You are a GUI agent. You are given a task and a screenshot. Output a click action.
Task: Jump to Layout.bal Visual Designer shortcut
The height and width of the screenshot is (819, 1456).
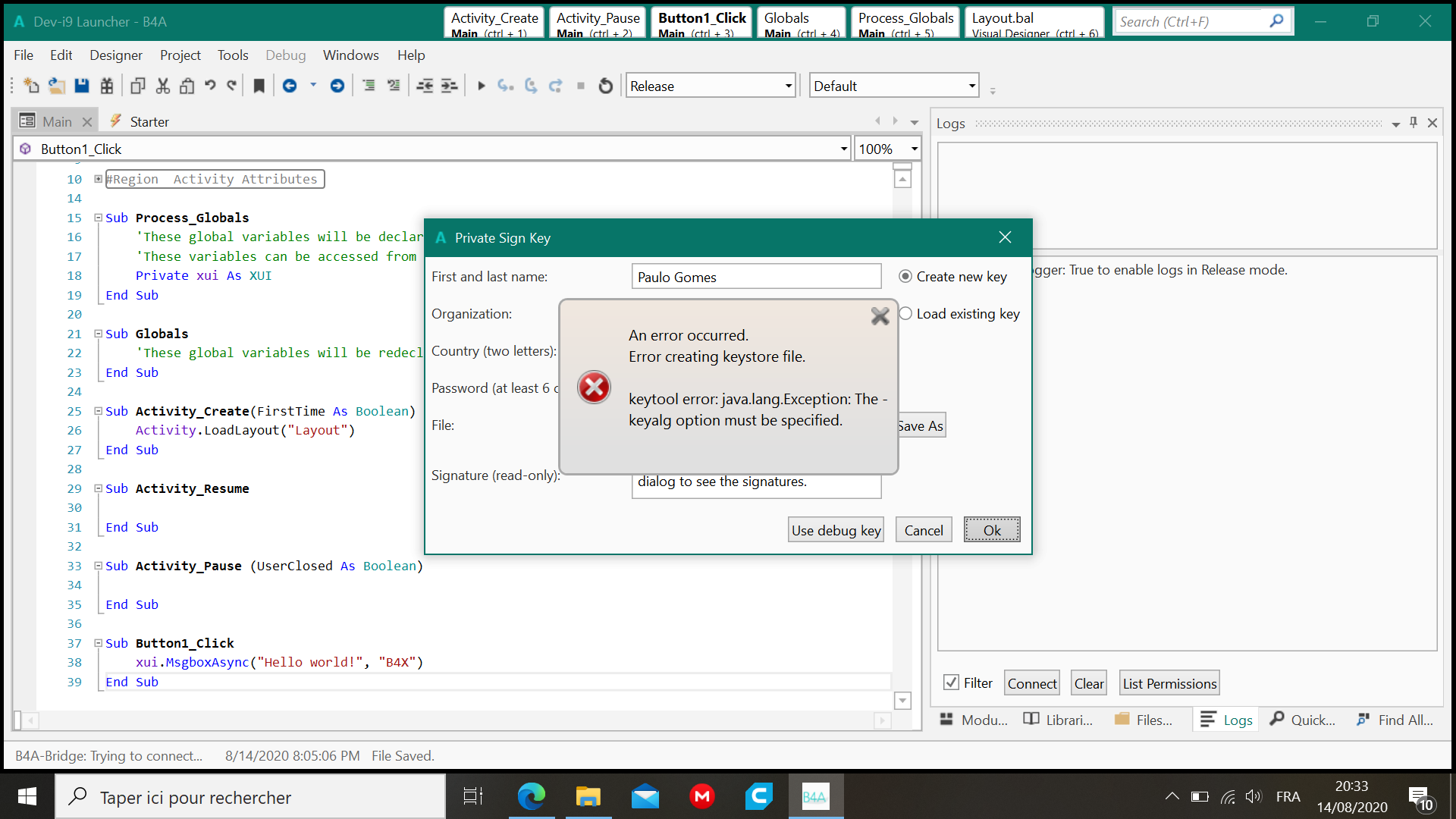(x=1034, y=23)
